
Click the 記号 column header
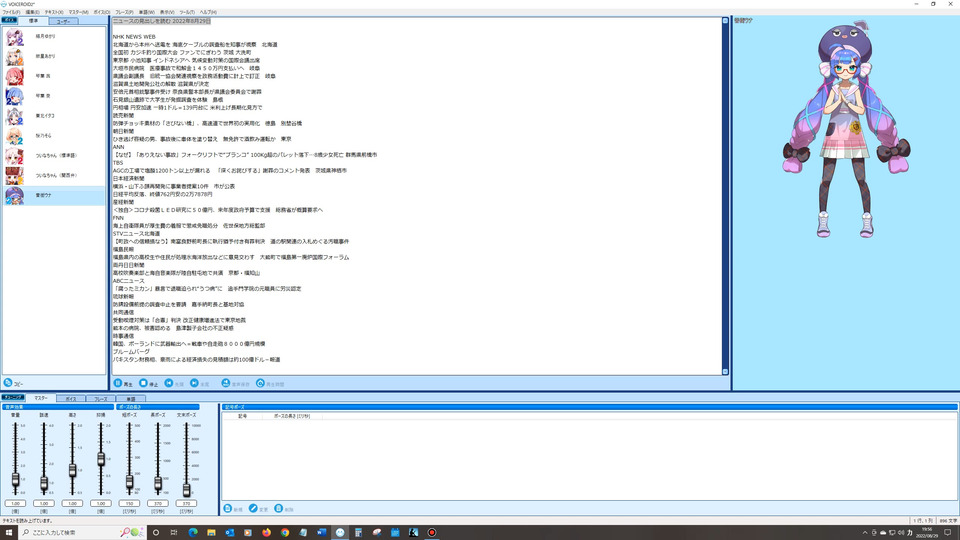(x=242, y=416)
